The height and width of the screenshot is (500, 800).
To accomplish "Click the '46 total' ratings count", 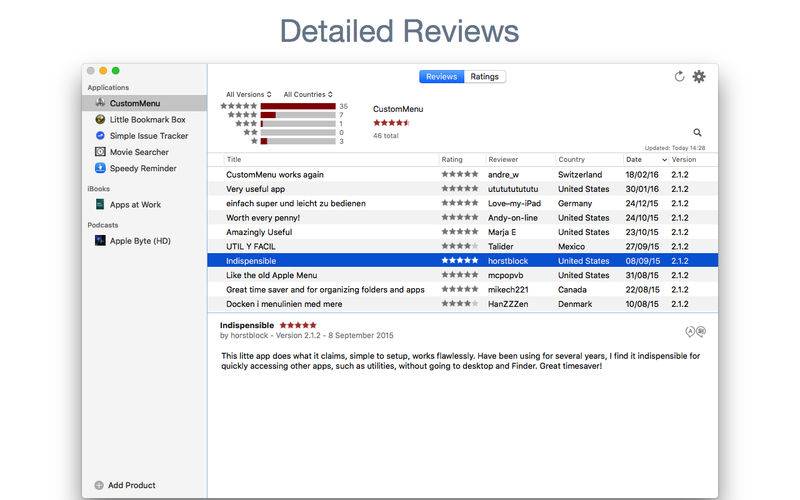I will click(x=386, y=136).
